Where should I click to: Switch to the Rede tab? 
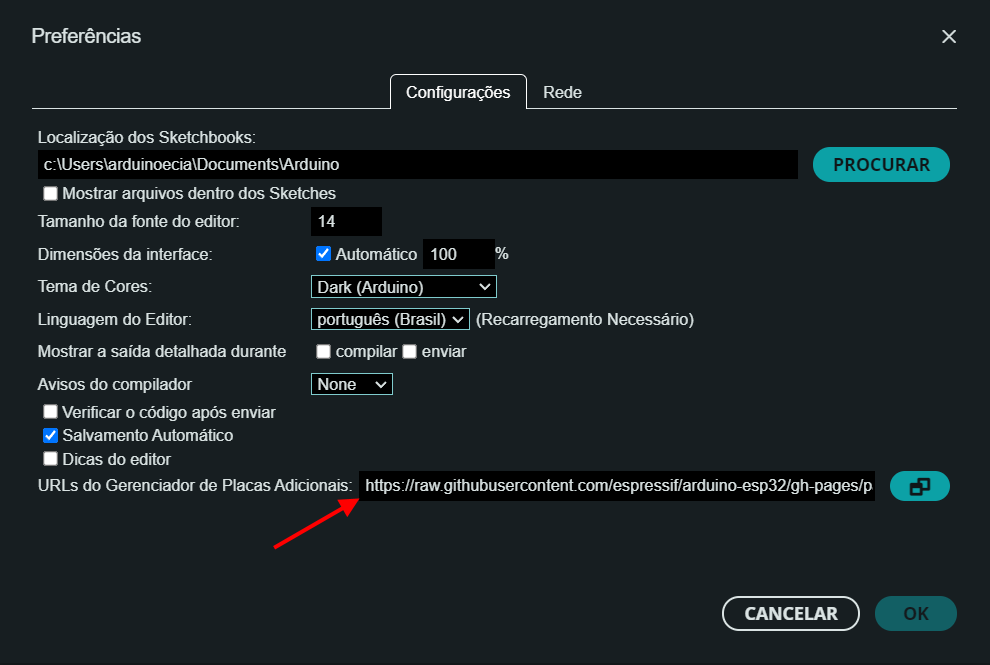point(562,92)
